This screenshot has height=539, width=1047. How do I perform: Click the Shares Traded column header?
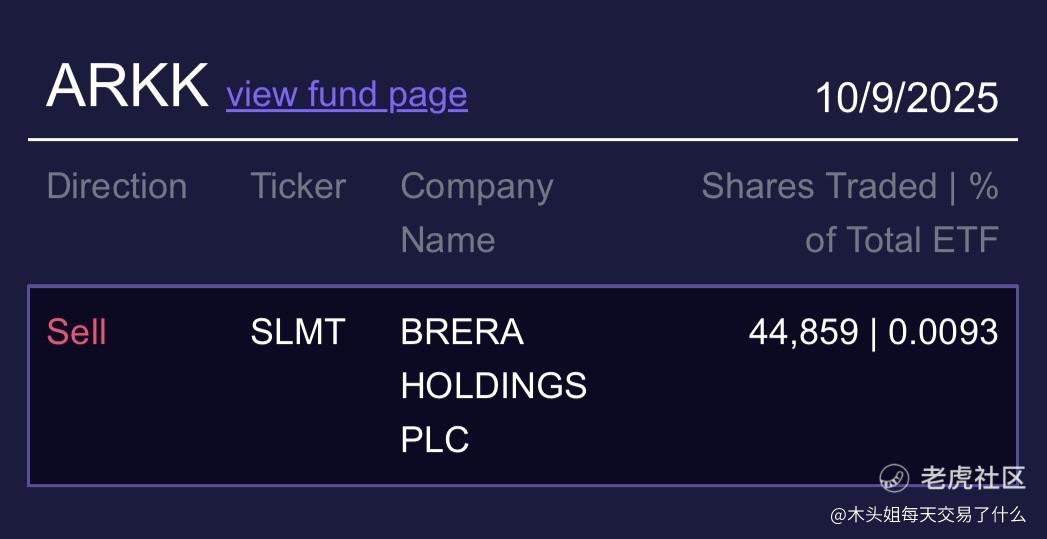(819, 187)
